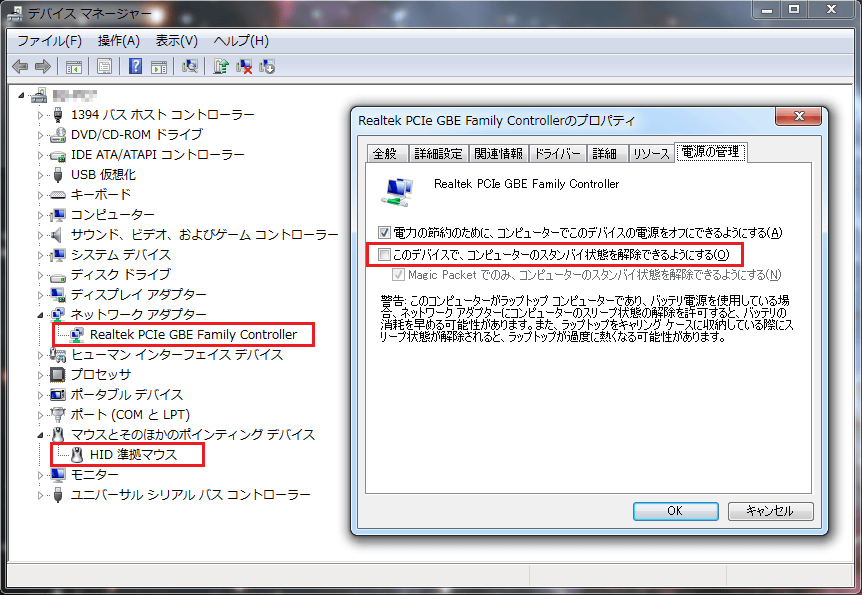The image size is (862, 595).
Task: Click the Back arrow toolbar icon
Action: [20, 67]
